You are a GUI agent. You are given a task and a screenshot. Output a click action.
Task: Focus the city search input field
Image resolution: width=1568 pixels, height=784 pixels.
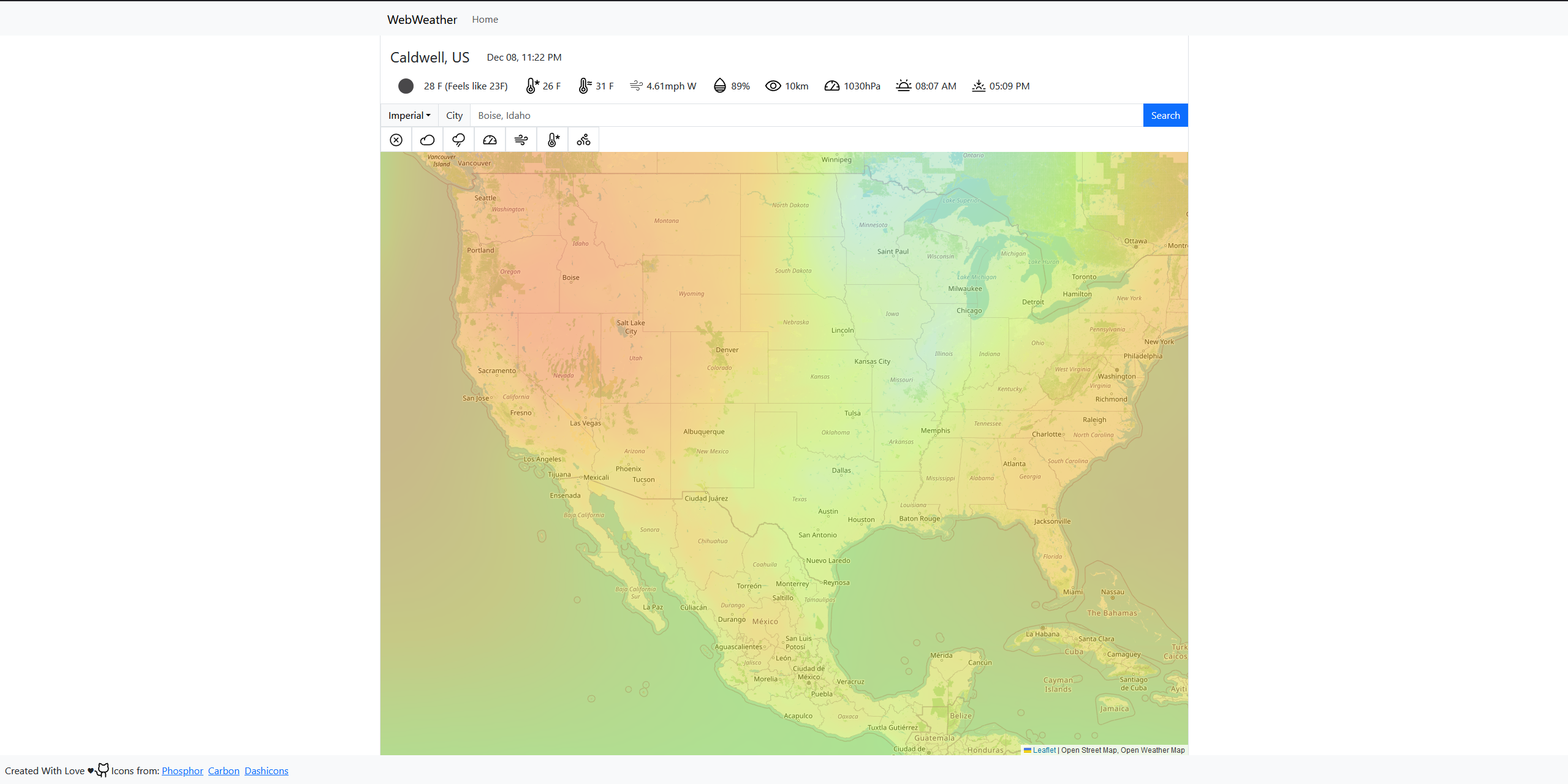pos(806,115)
